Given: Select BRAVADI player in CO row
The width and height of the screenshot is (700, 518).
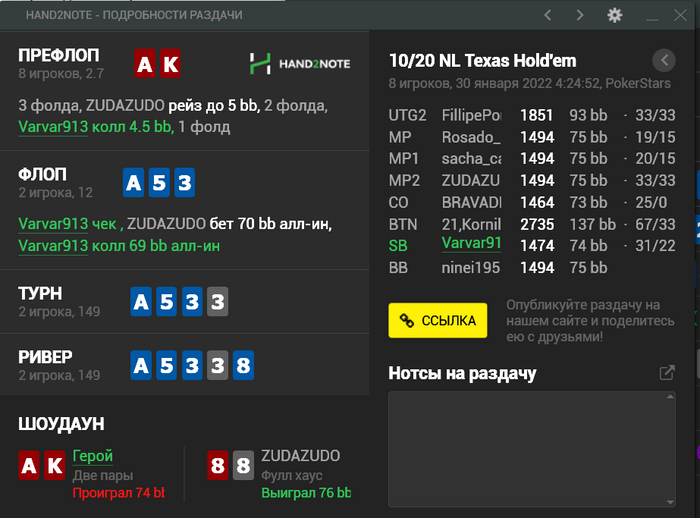Looking at the screenshot, I should pyautogui.click(x=471, y=202).
